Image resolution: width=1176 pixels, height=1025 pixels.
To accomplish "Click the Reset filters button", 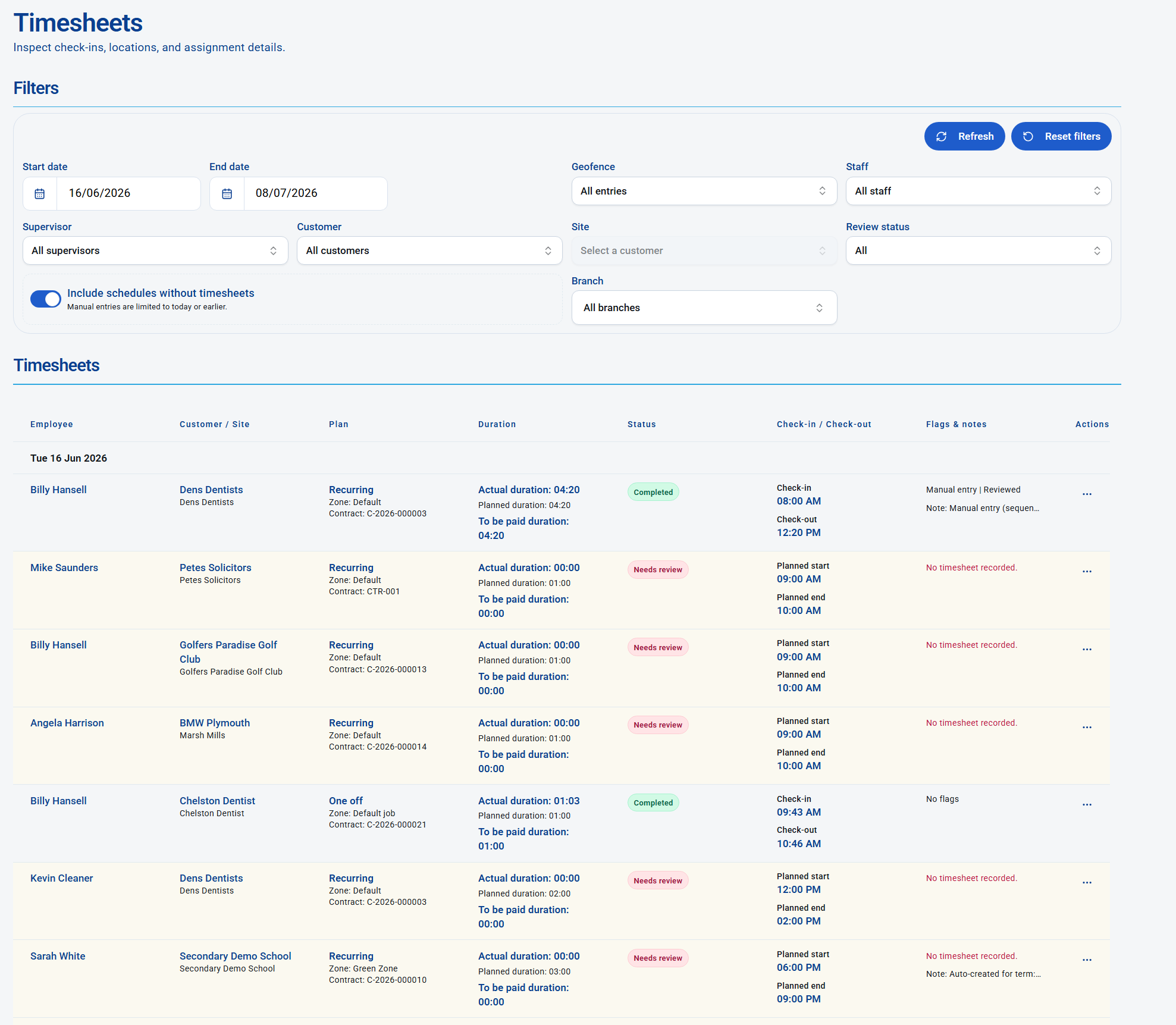I will coord(1061,136).
